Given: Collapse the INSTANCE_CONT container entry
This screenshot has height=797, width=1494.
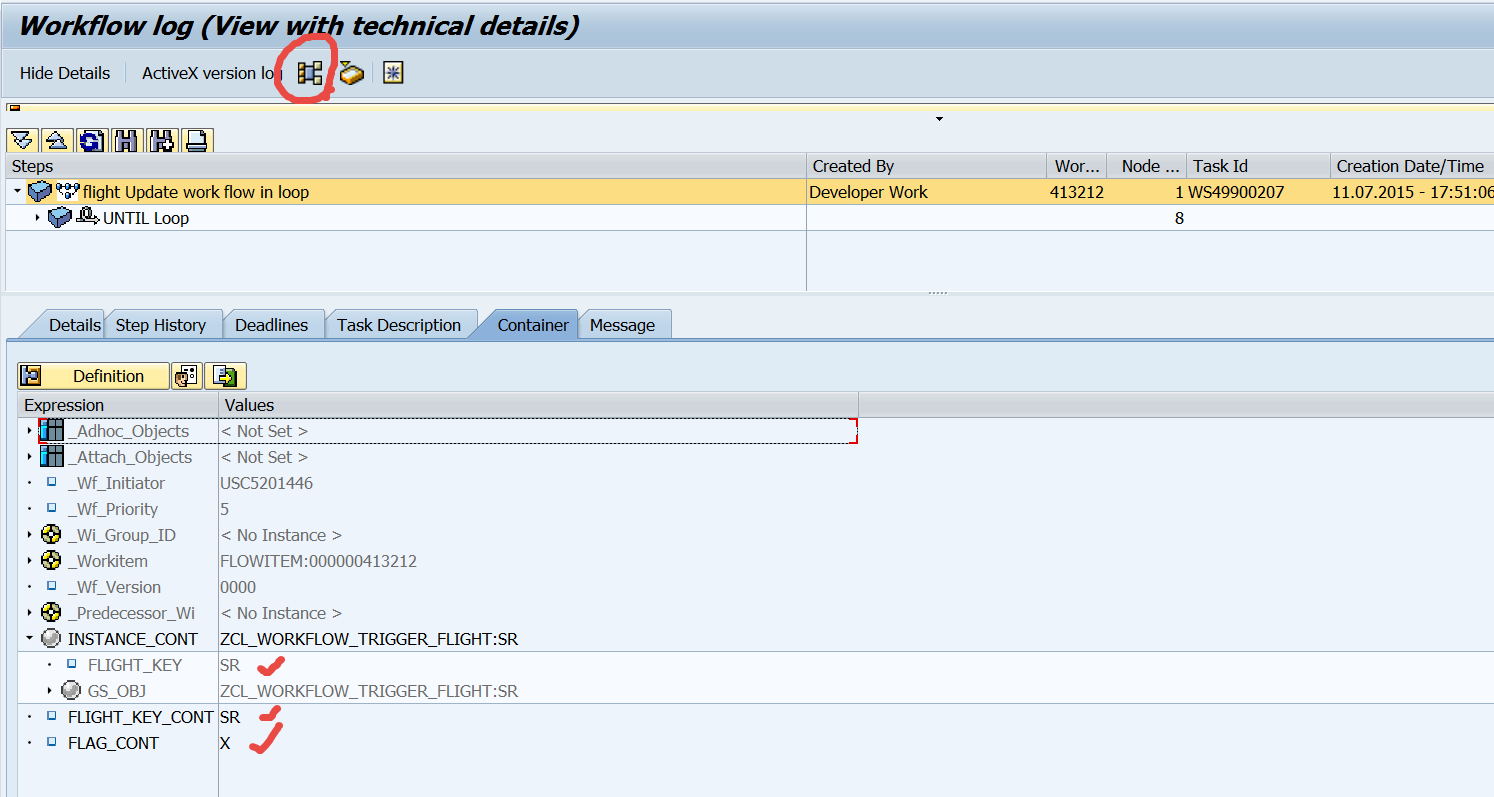Looking at the screenshot, I should (29, 638).
